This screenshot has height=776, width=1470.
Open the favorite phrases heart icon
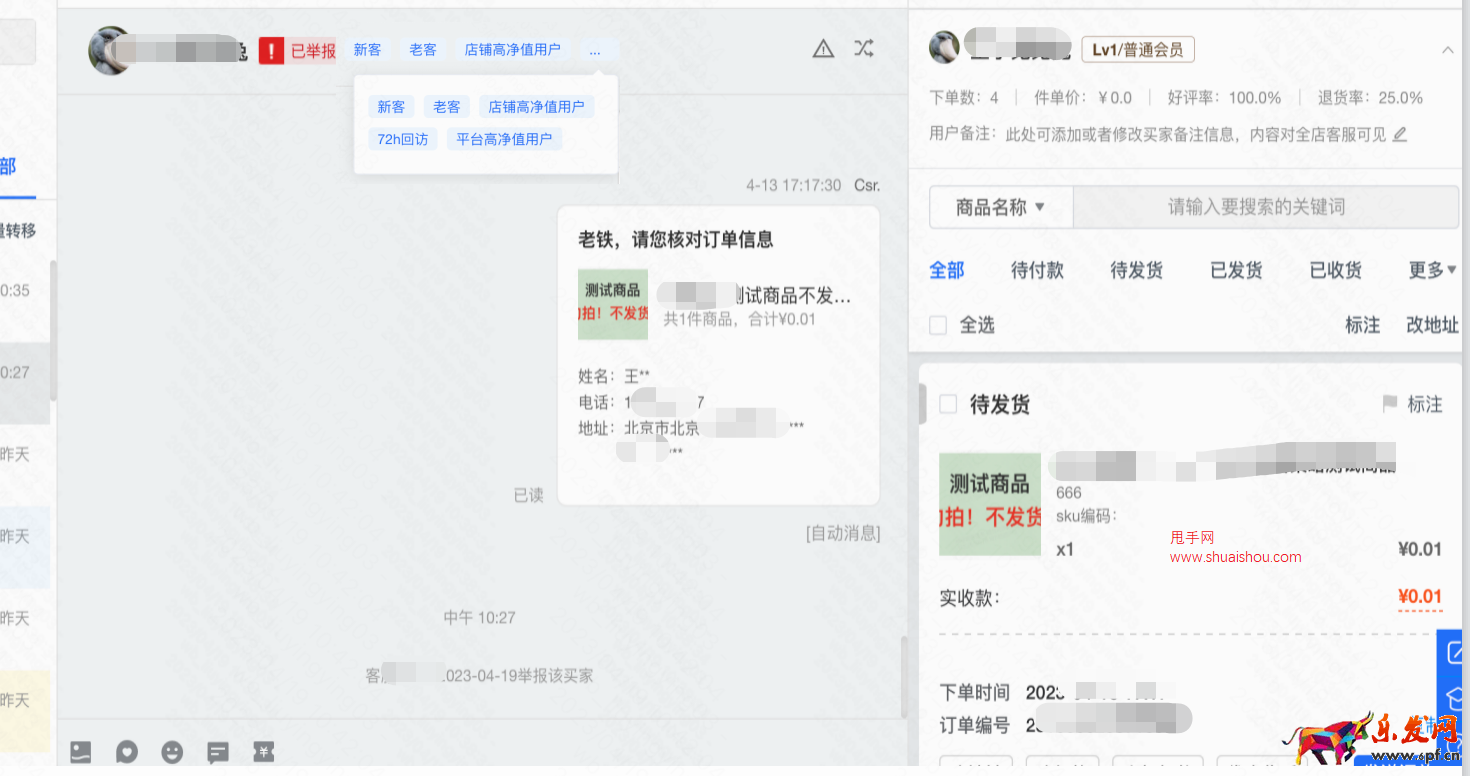126,751
